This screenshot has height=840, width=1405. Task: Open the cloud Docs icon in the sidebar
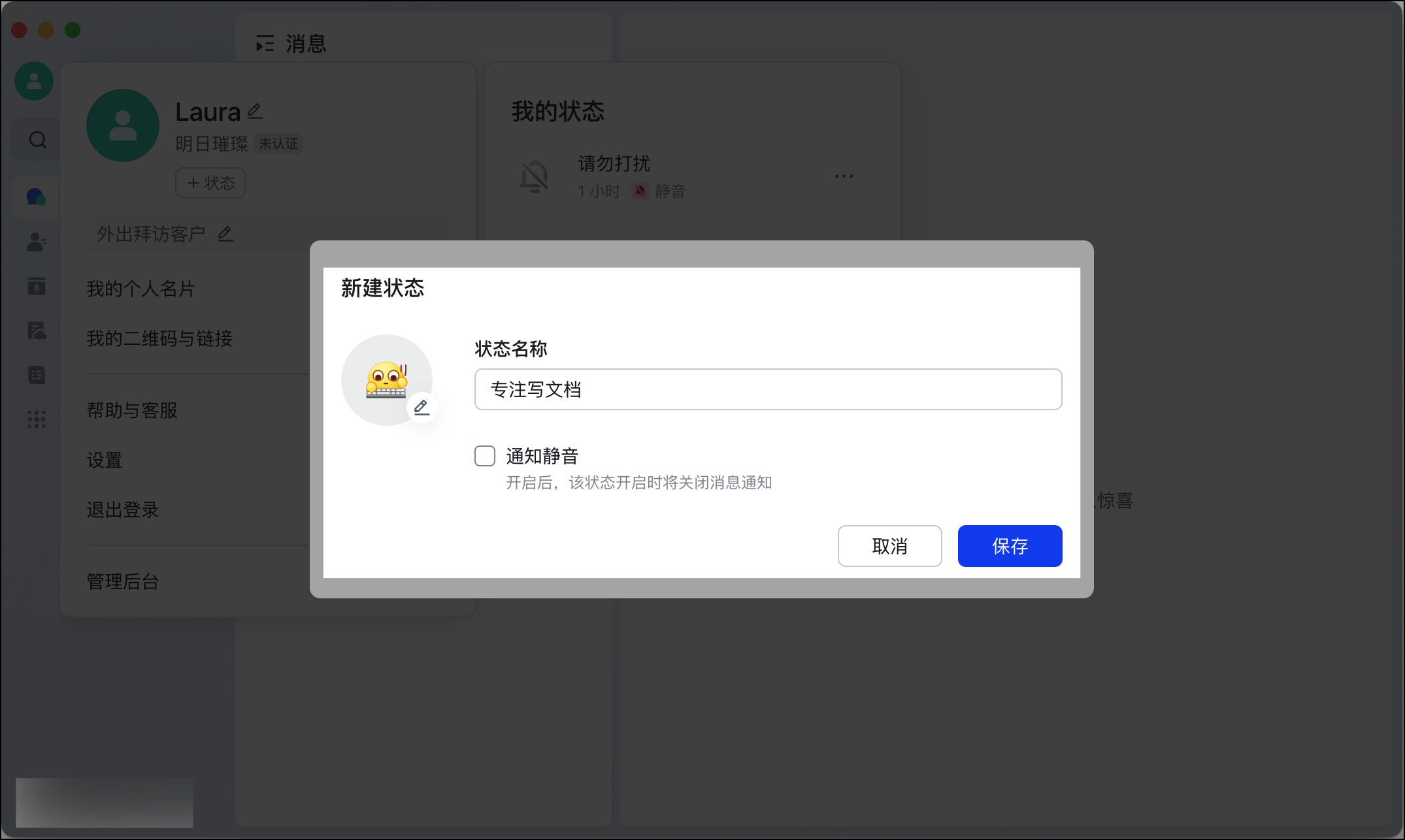click(x=37, y=331)
